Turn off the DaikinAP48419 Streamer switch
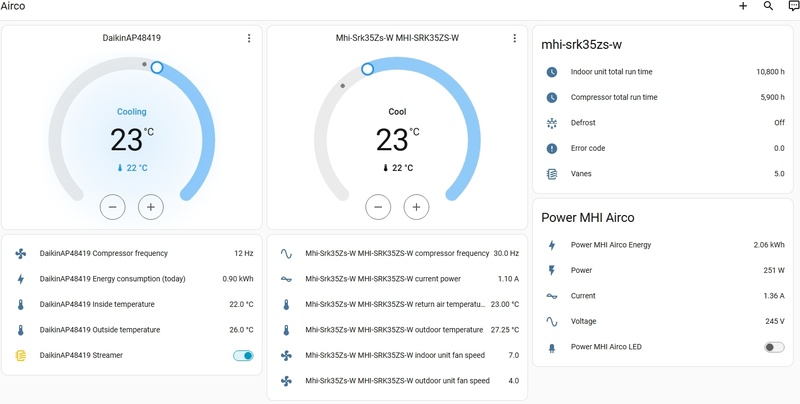800x404 pixels. point(243,356)
